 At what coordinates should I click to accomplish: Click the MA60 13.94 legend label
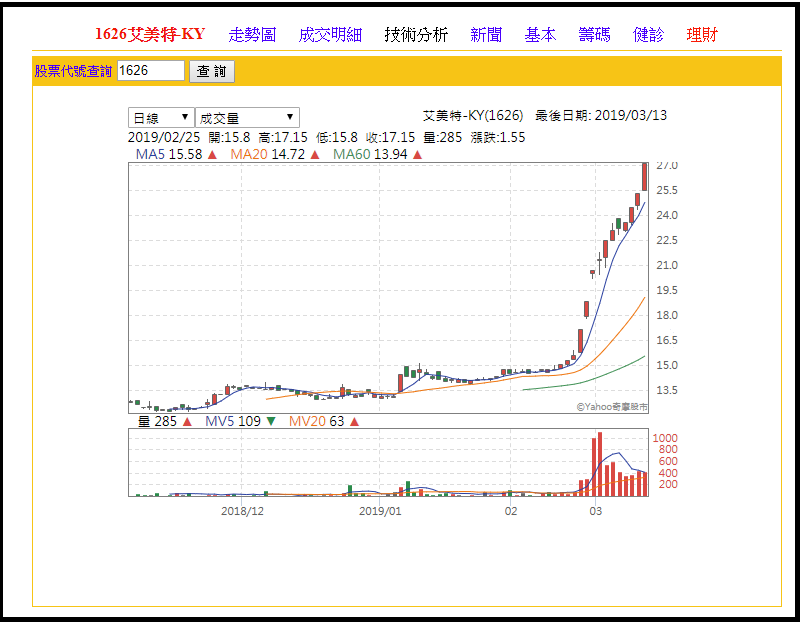[370, 154]
